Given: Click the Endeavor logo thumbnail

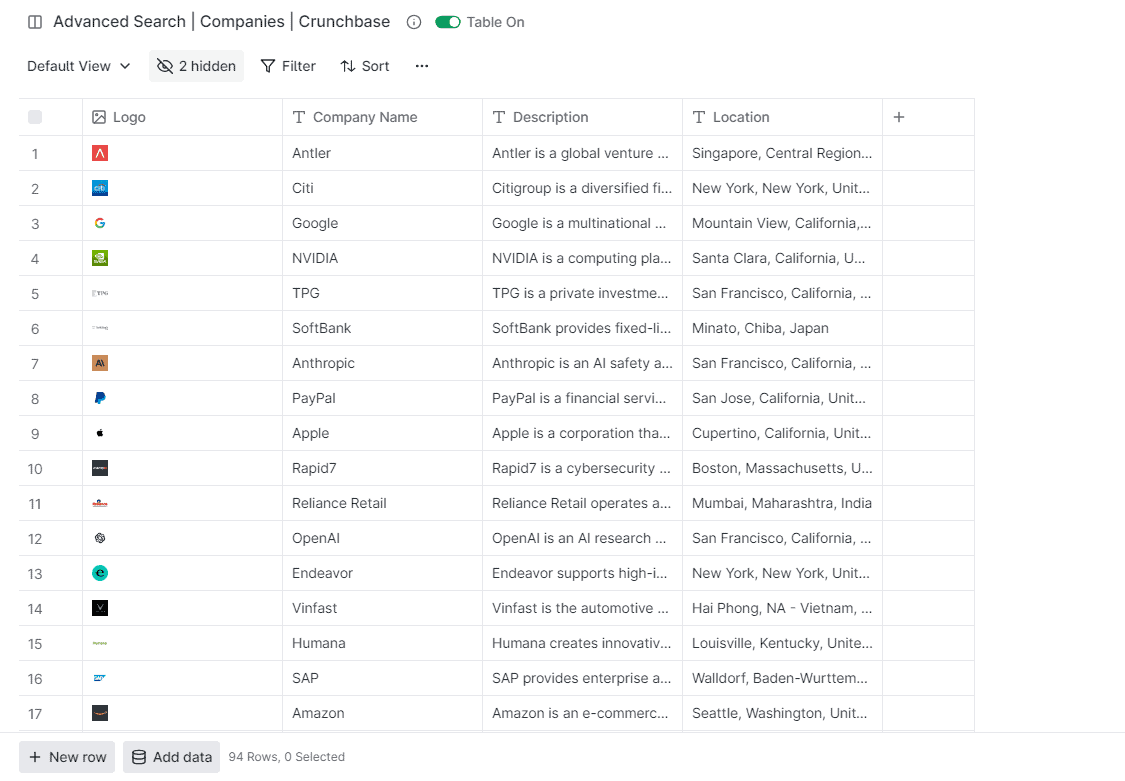Looking at the screenshot, I should (x=100, y=573).
